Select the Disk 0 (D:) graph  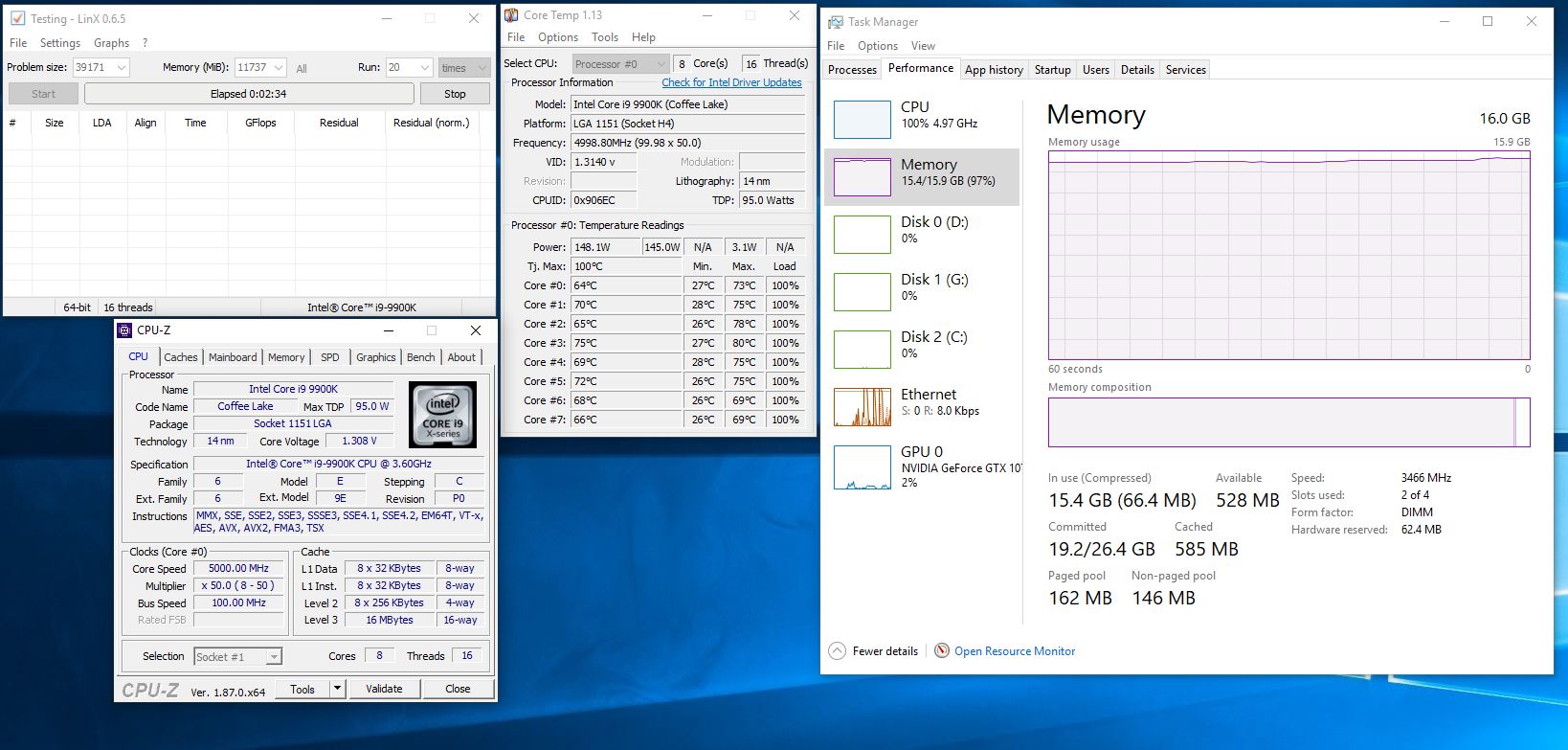[x=862, y=235]
